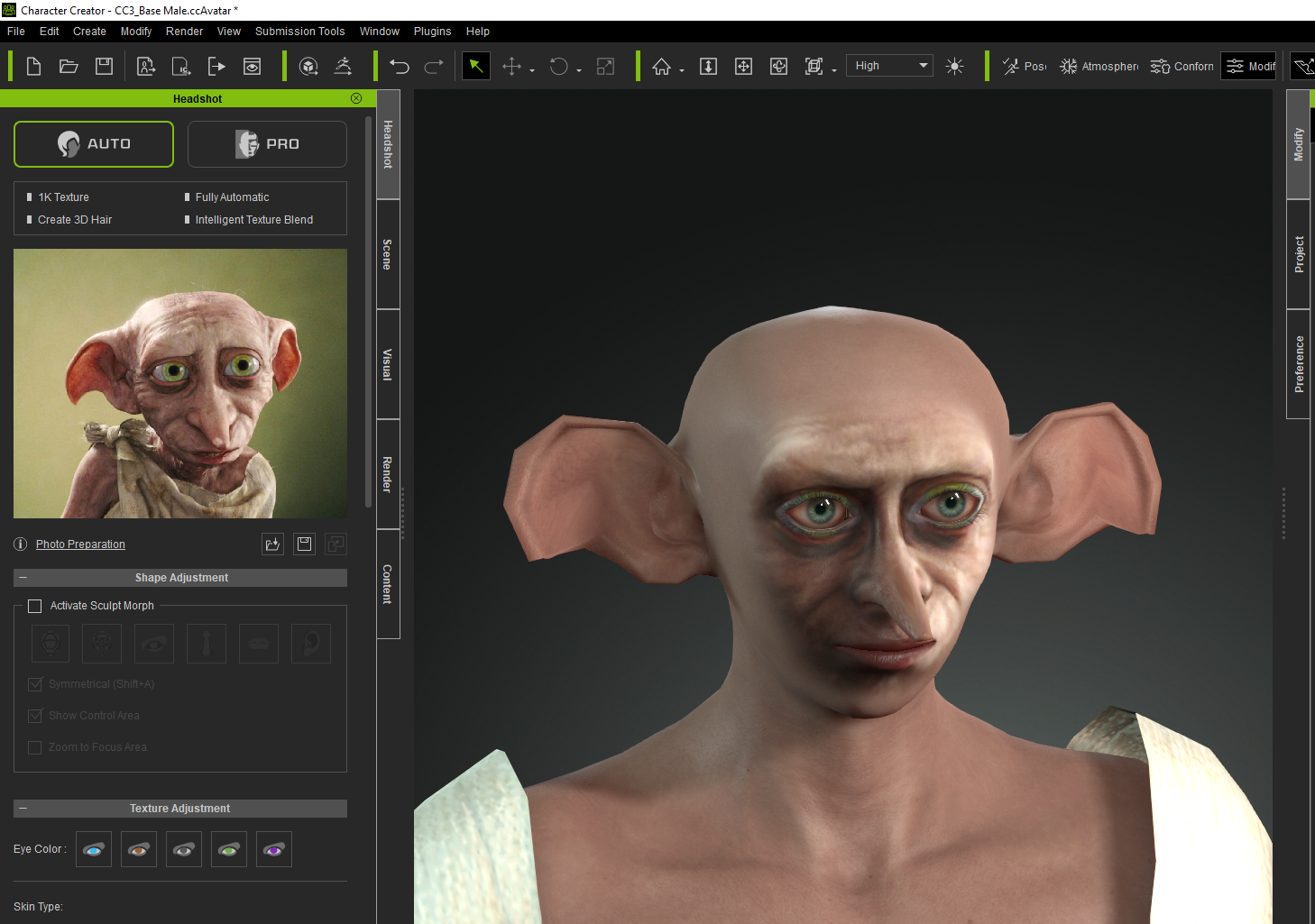Image resolution: width=1315 pixels, height=924 pixels.
Task: Switch to the Preference tab on the right
Action: click(1299, 364)
